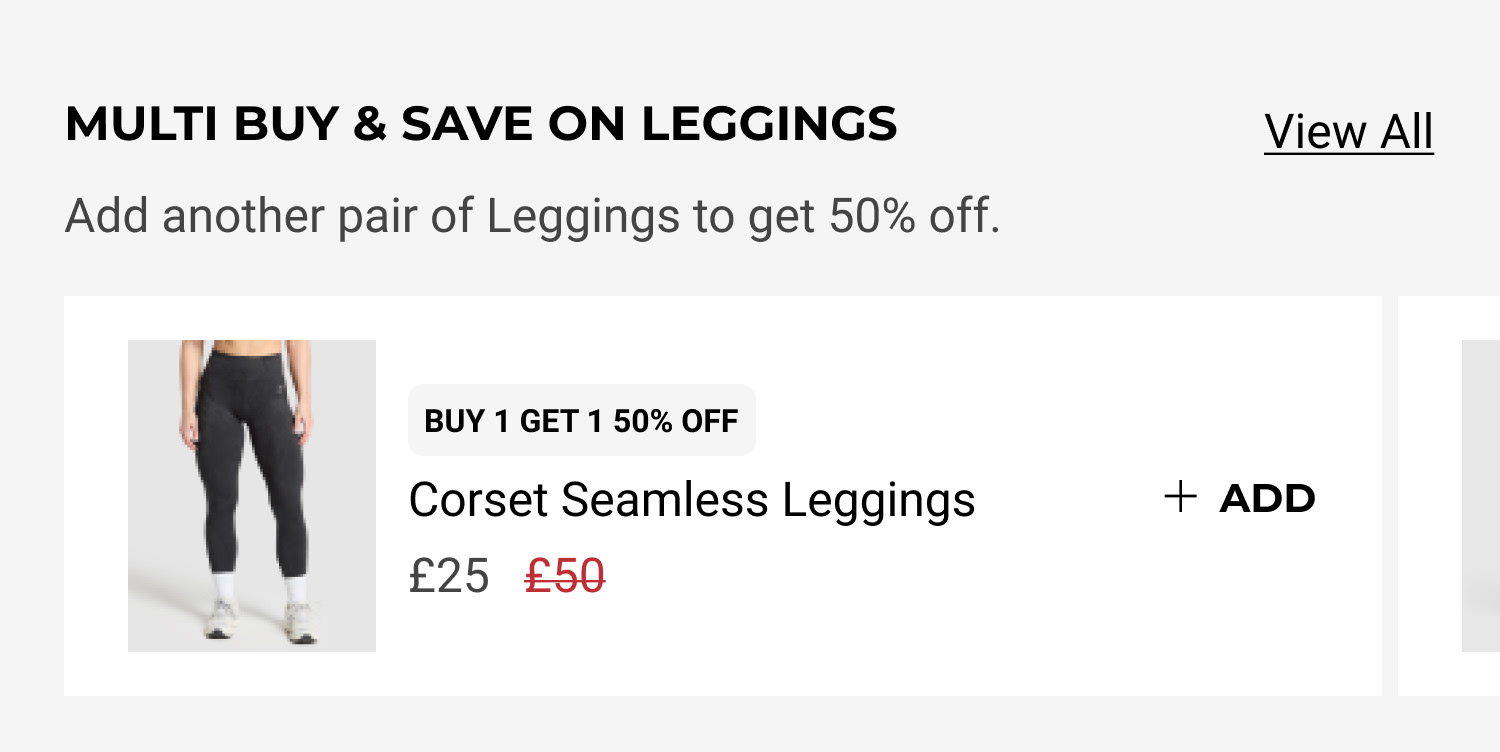
Task: Click the 'Add another pair of Leggings' description text
Action: click(x=532, y=216)
